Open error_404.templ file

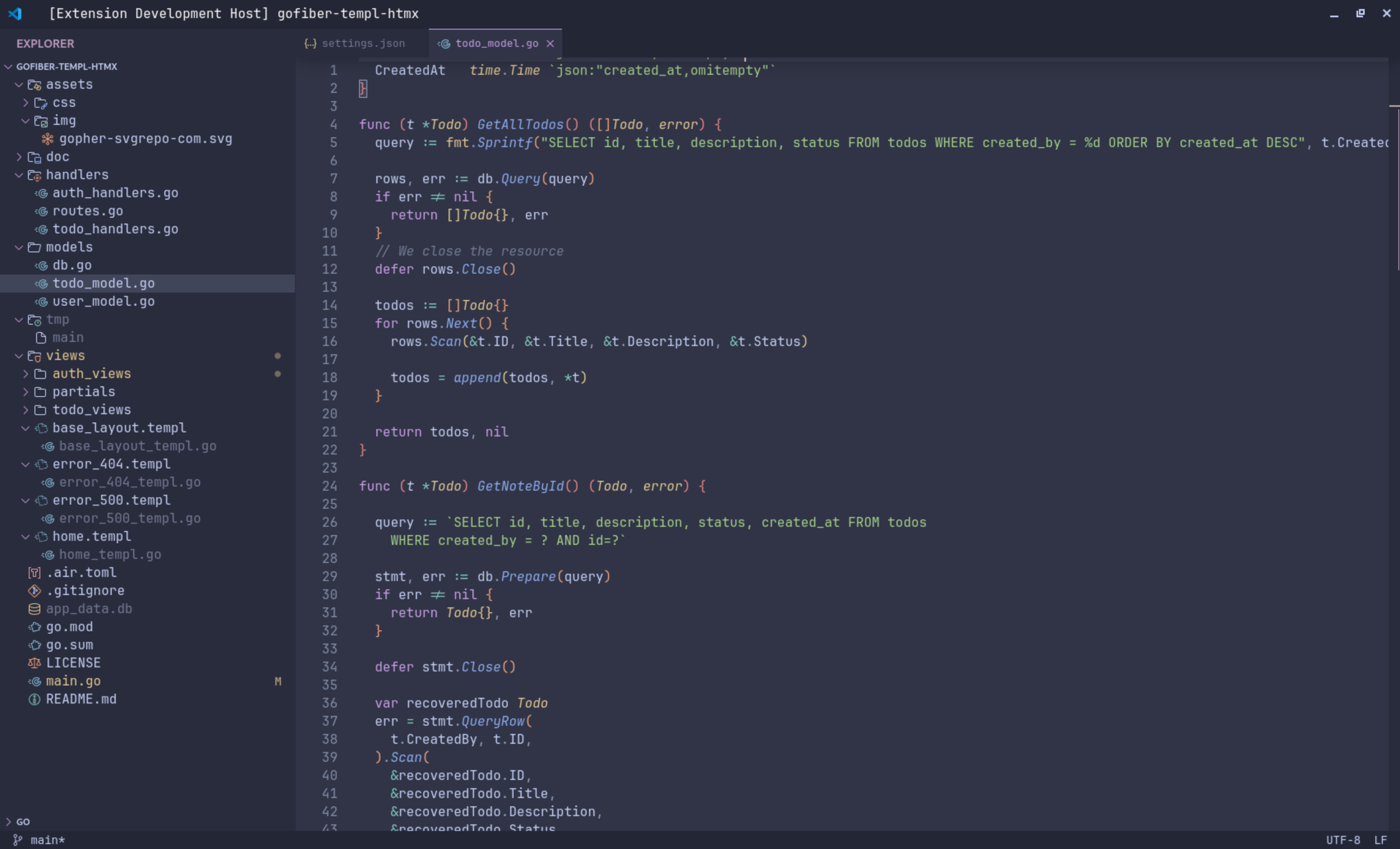point(147,464)
